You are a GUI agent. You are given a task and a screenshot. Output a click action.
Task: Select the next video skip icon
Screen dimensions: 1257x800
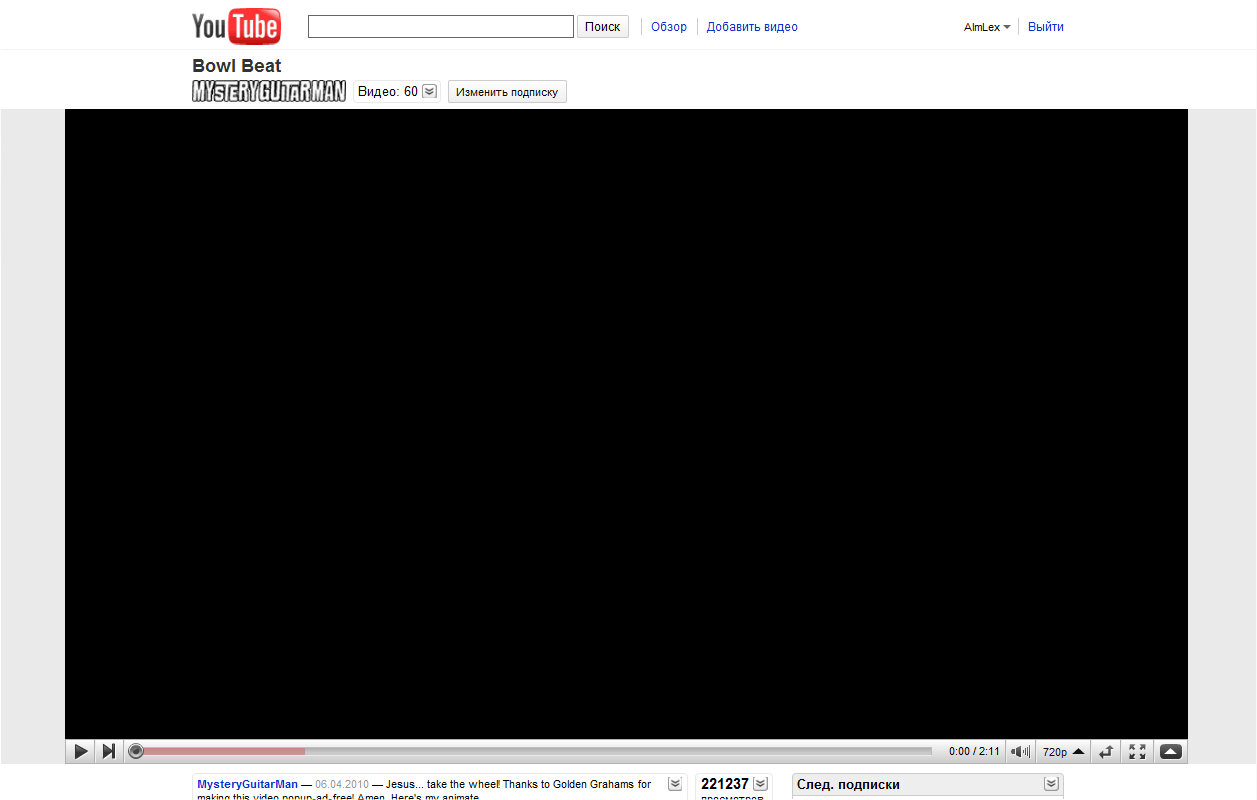[x=108, y=750]
